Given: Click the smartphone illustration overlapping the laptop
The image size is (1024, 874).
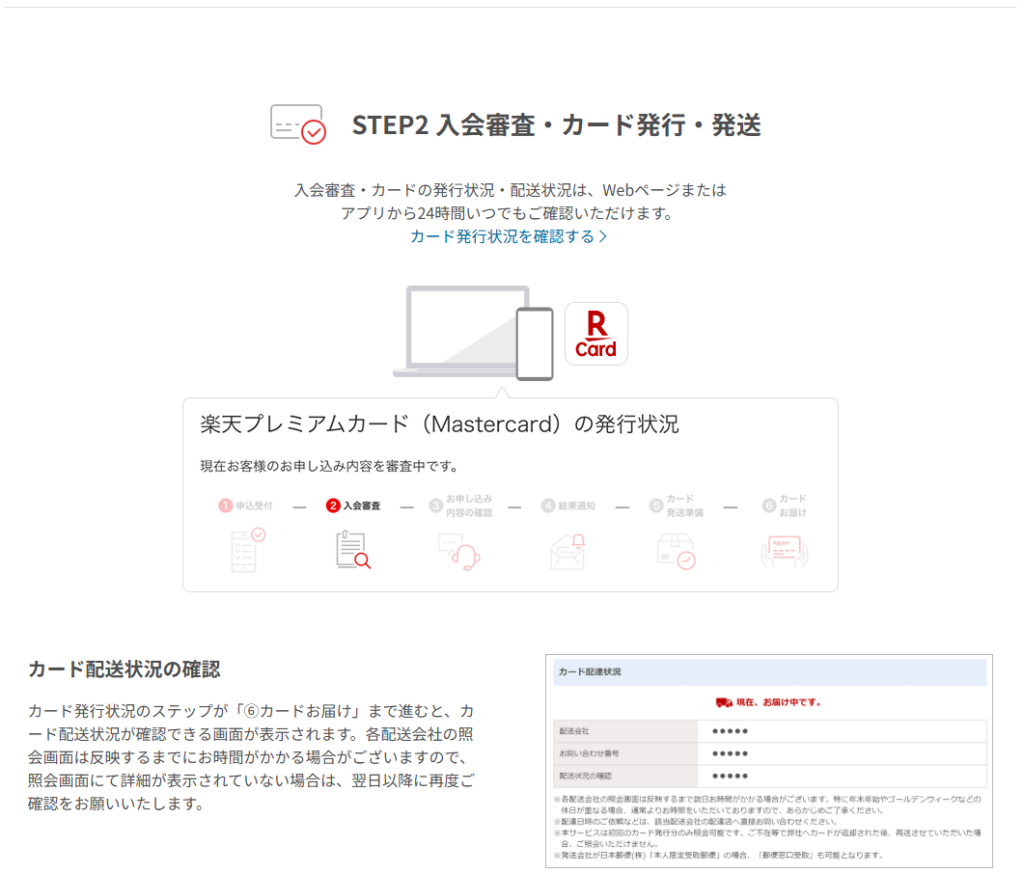Looking at the screenshot, I should (535, 344).
